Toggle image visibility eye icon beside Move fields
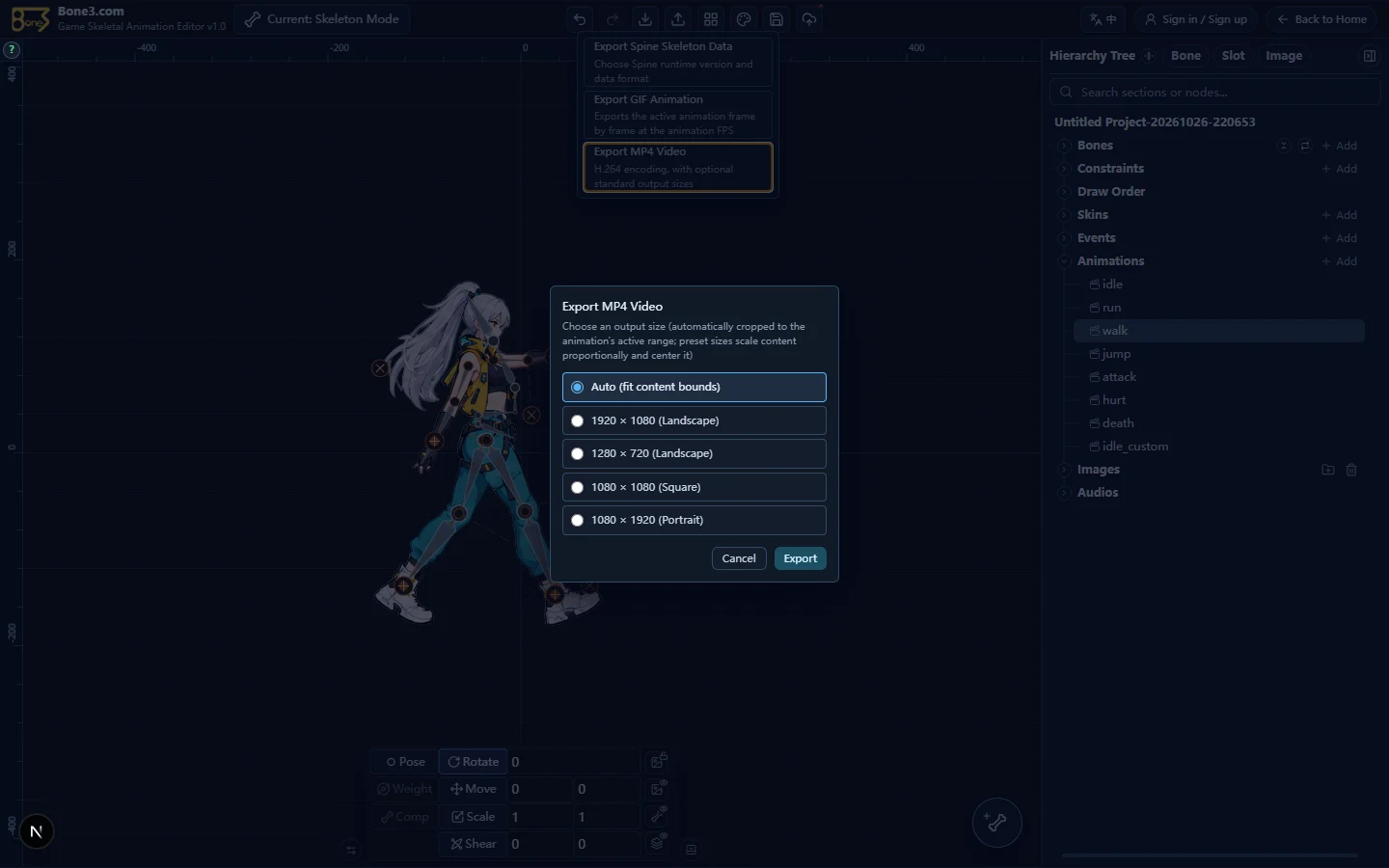Image resolution: width=1389 pixels, height=868 pixels. (x=659, y=789)
